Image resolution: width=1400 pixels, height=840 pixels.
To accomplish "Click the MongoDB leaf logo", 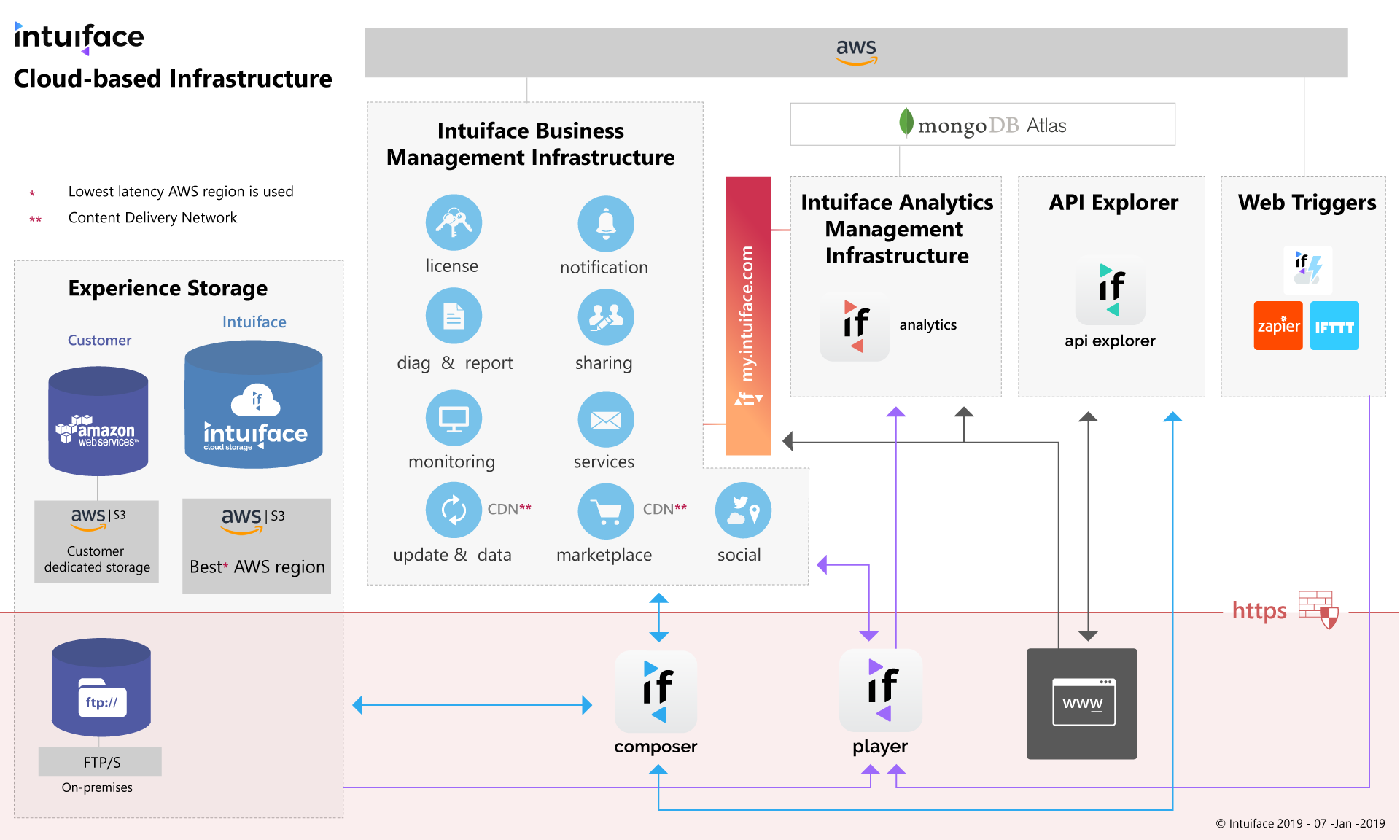I will click(x=906, y=122).
